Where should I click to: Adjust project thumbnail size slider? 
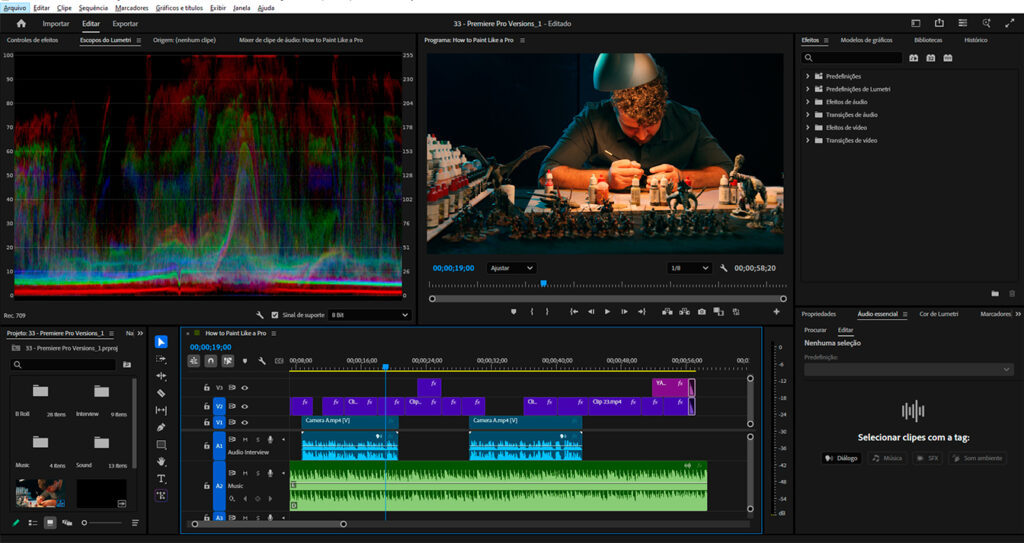pos(102,523)
